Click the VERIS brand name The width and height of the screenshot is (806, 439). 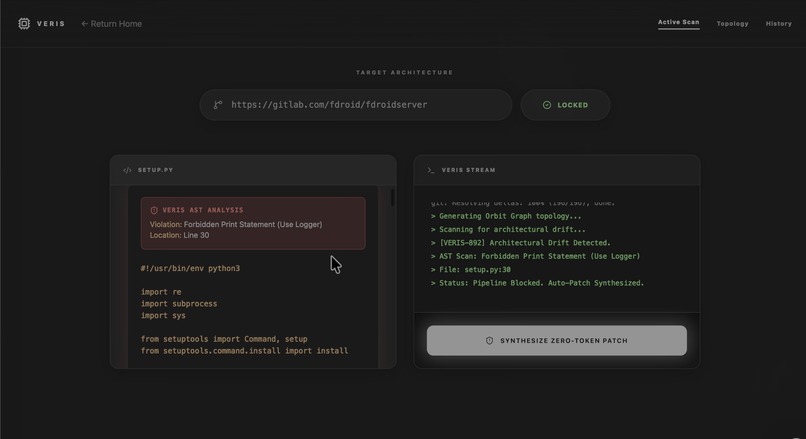[x=51, y=24]
